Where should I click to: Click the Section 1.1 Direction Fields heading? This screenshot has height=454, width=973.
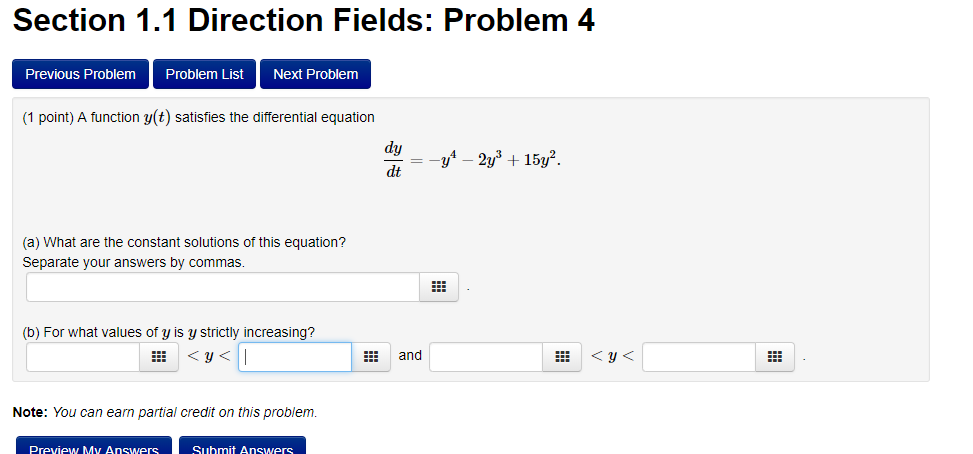(303, 21)
